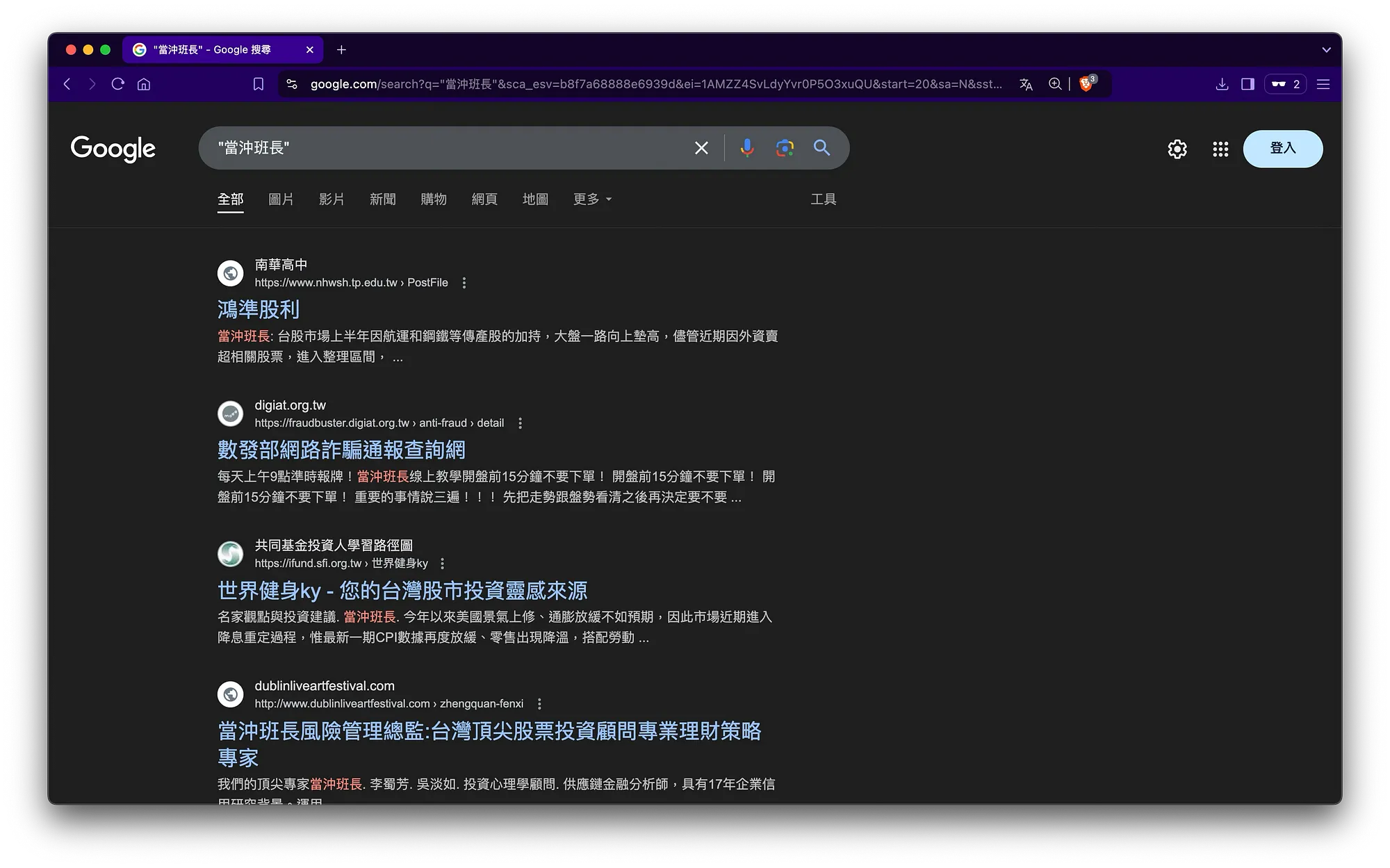The image size is (1390, 868).
Task: Open more options for 南華高中 result
Action: point(464,283)
